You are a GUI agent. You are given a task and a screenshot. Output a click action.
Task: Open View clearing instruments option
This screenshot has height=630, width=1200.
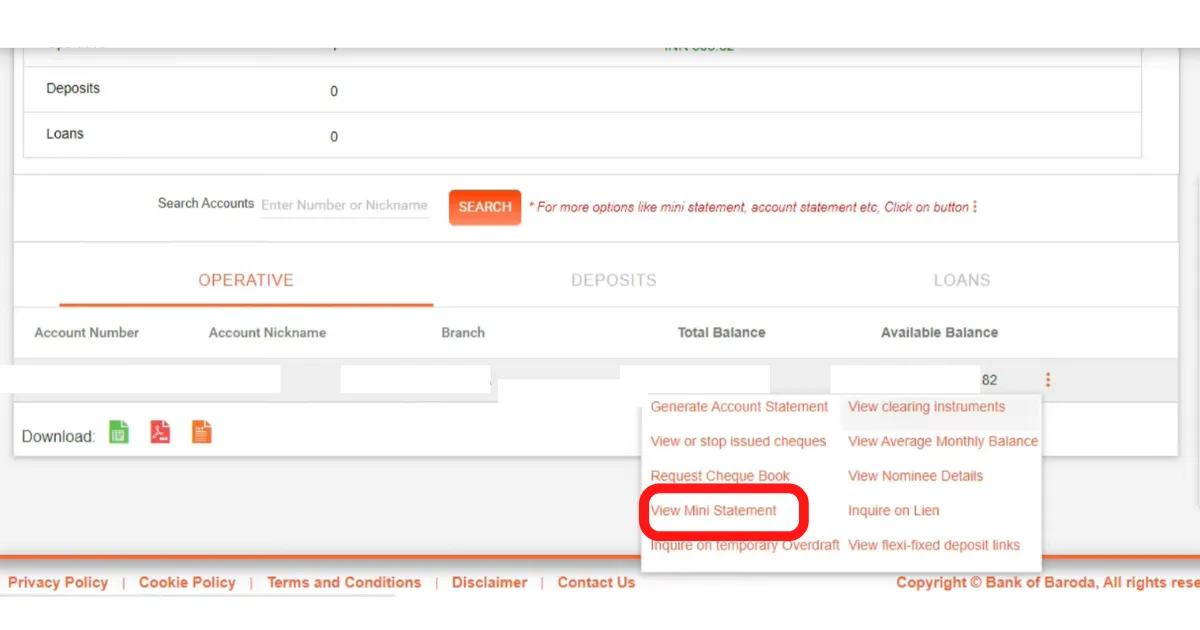pyautogui.click(x=926, y=407)
